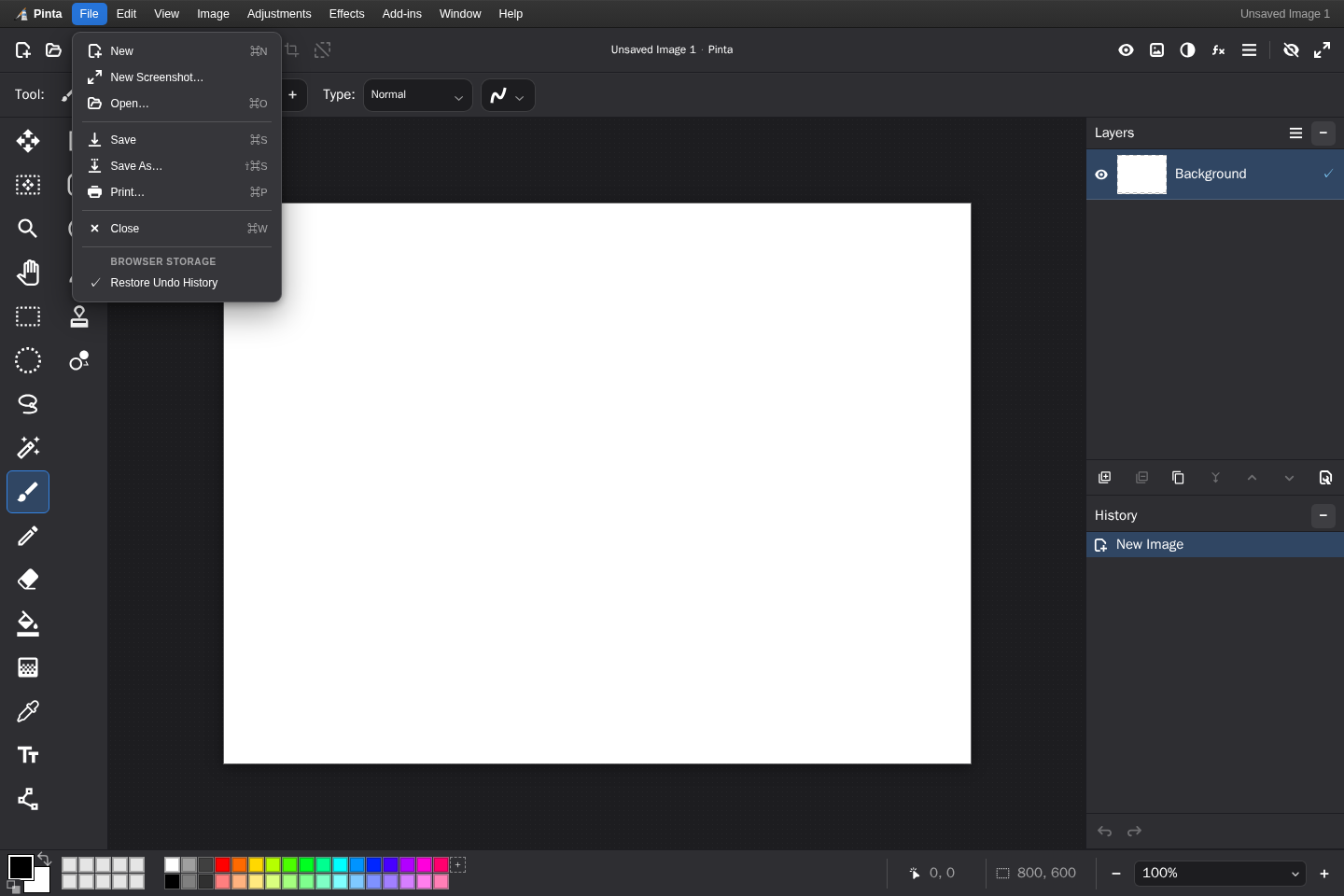Select the Ellipse Select tool
The height and width of the screenshot is (896, 1344).
(x=28, y=360)
